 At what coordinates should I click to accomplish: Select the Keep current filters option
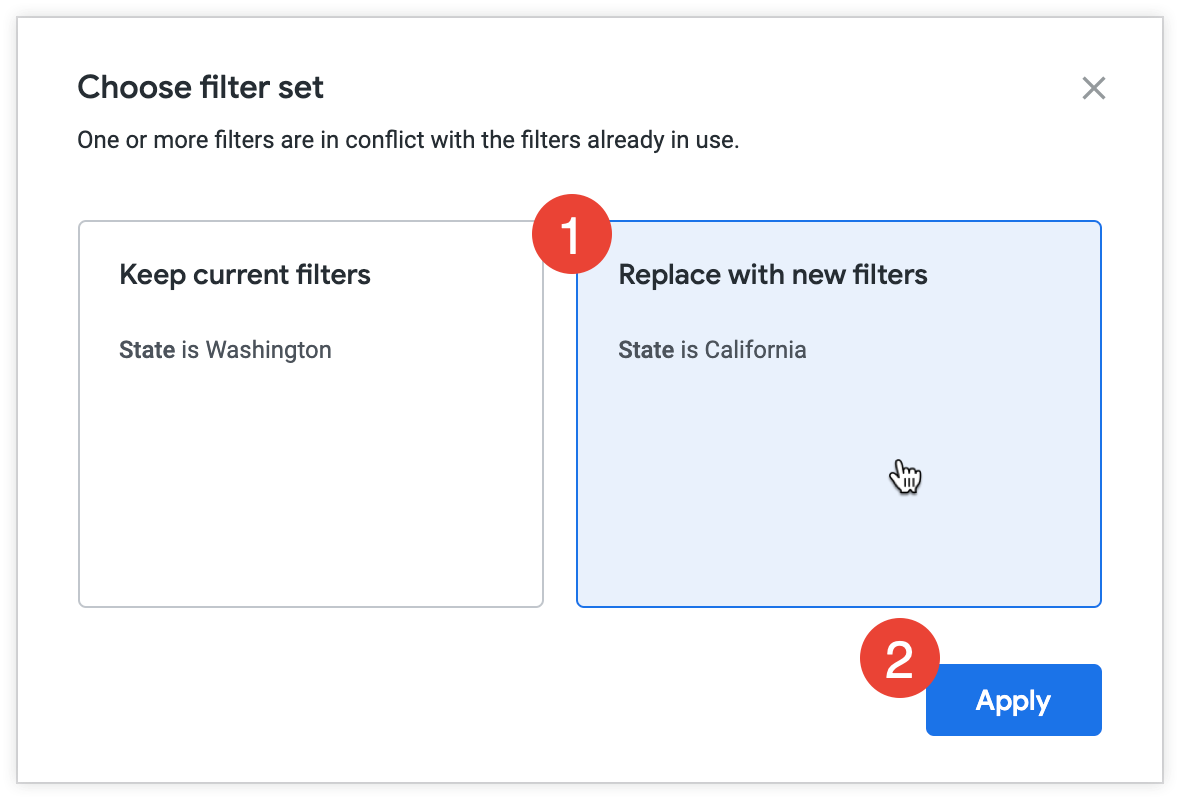(x=310, y=413)
